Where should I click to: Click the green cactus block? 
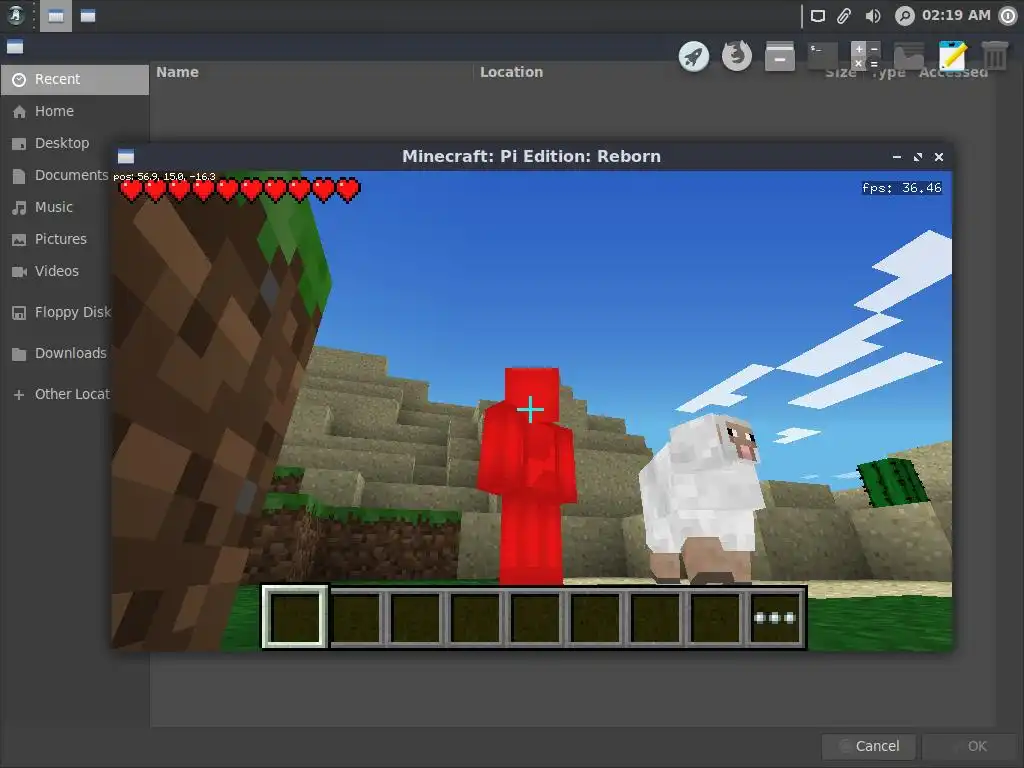892,483
